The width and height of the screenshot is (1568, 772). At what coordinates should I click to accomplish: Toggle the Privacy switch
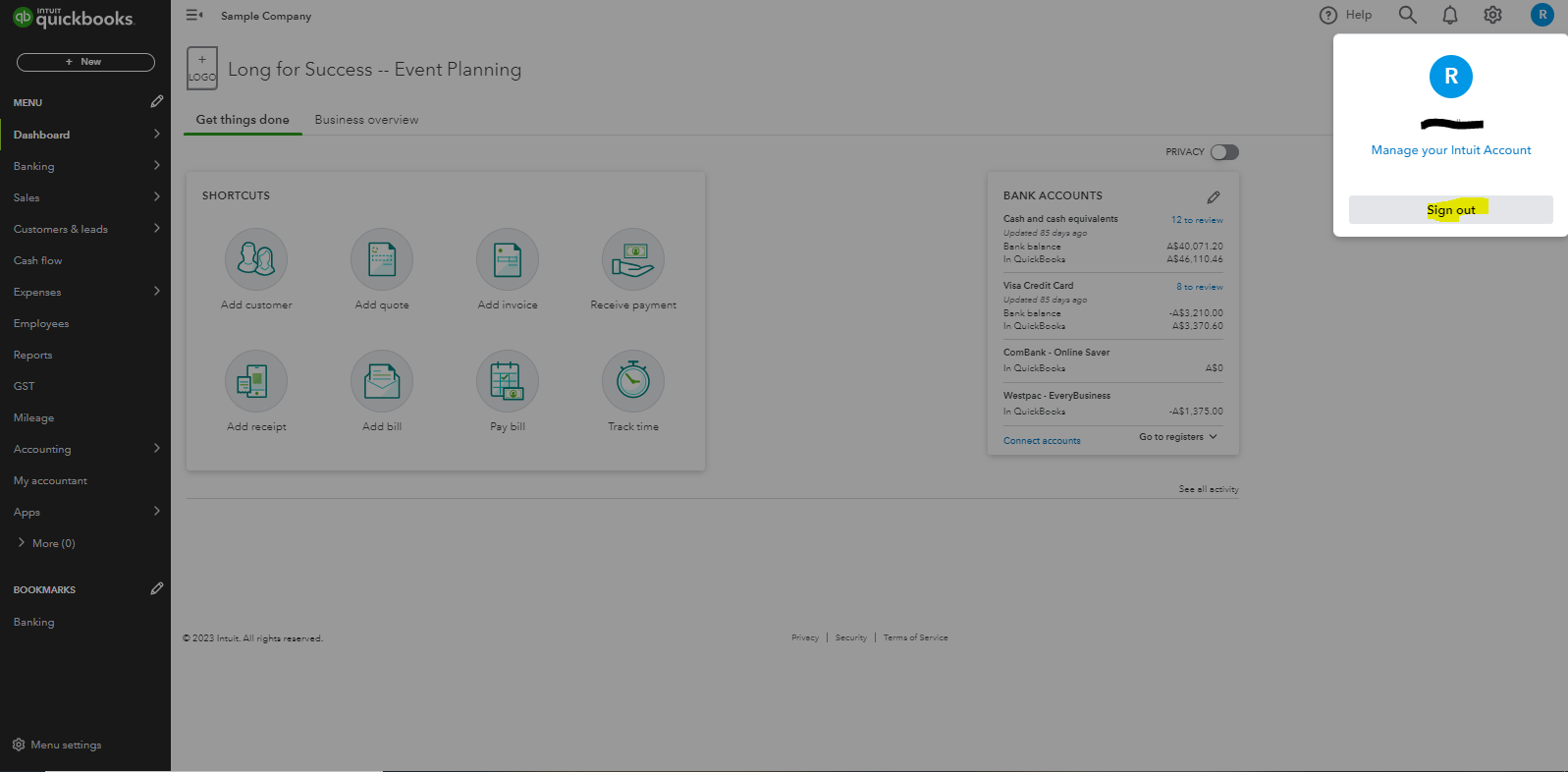pos(1224,152)
